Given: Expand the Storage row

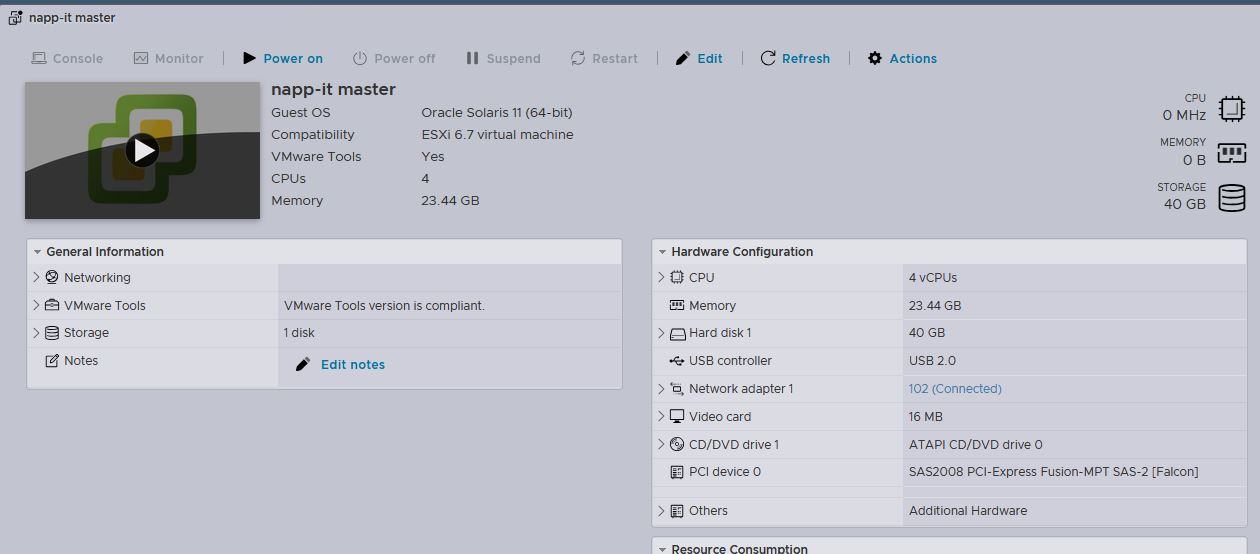Looking at the screenshot, I should pos(37,333).
